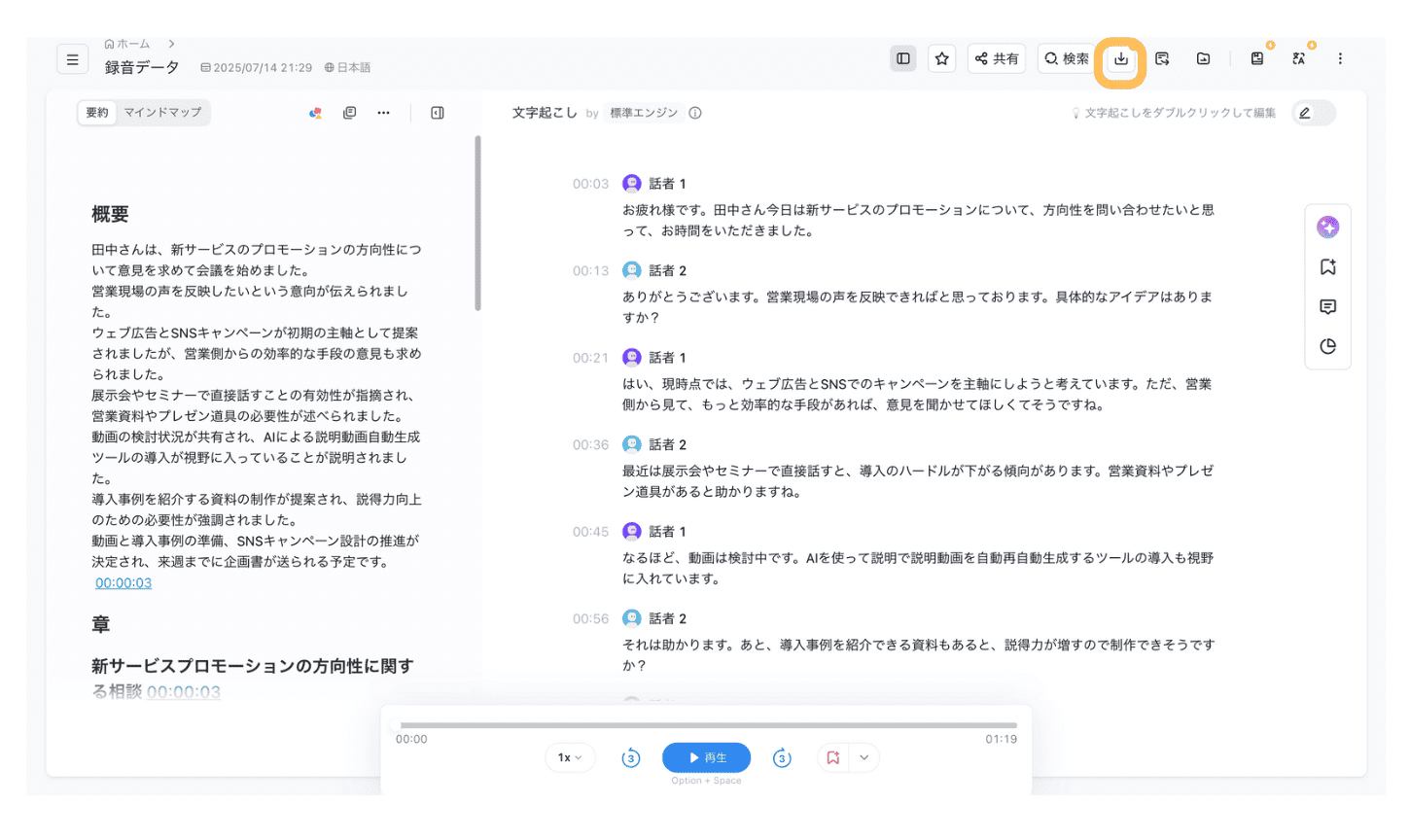Jump to the 00:13 transcript timestamp
Viewport: 1410px width, 840px height.
click(590, 271)
